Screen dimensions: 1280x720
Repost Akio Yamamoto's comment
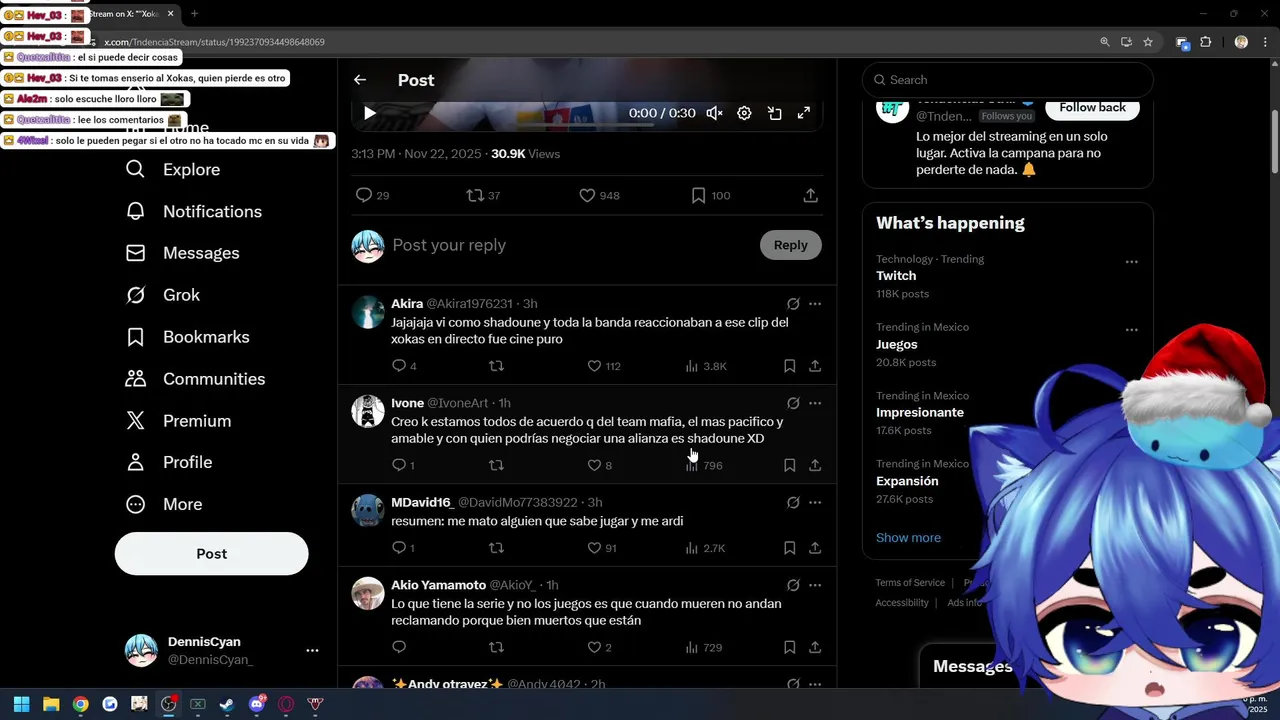click(496, 647)
